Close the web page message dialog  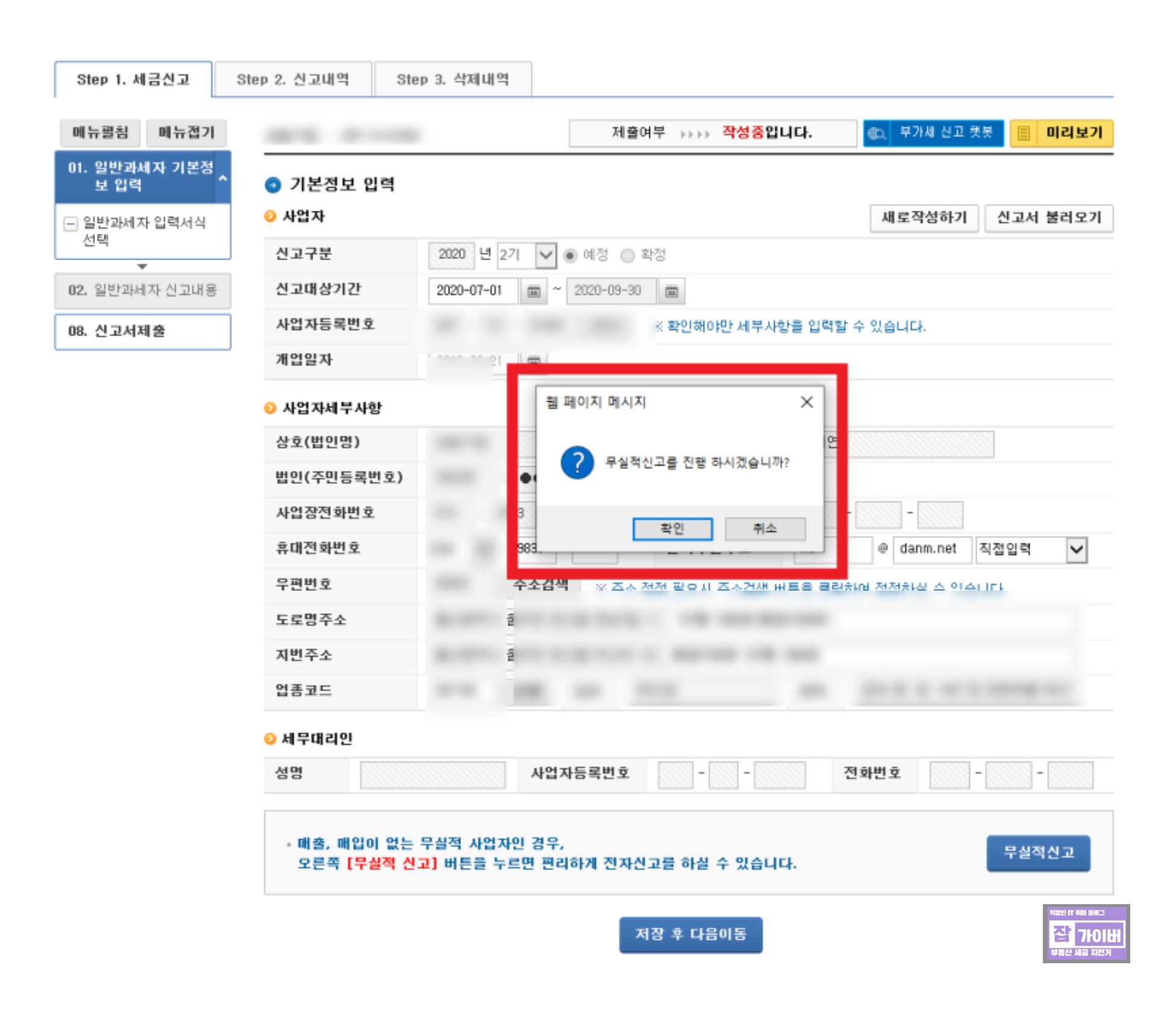(806, 402)
